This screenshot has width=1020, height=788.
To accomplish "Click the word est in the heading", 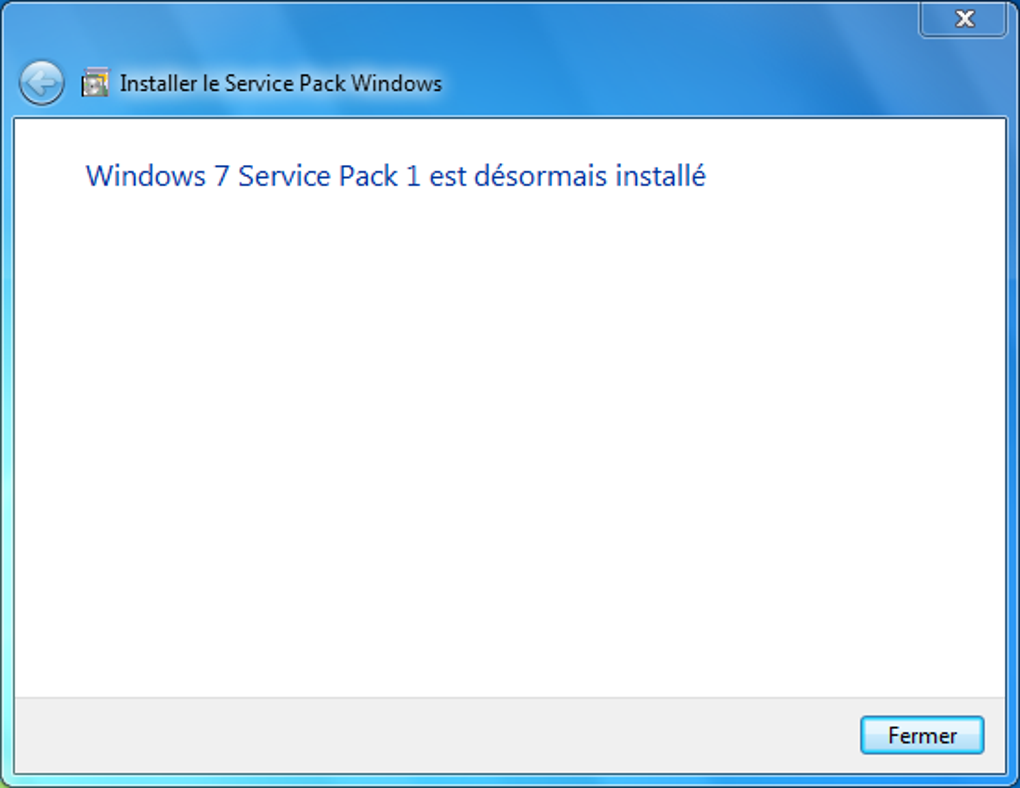I will [448, 177].
